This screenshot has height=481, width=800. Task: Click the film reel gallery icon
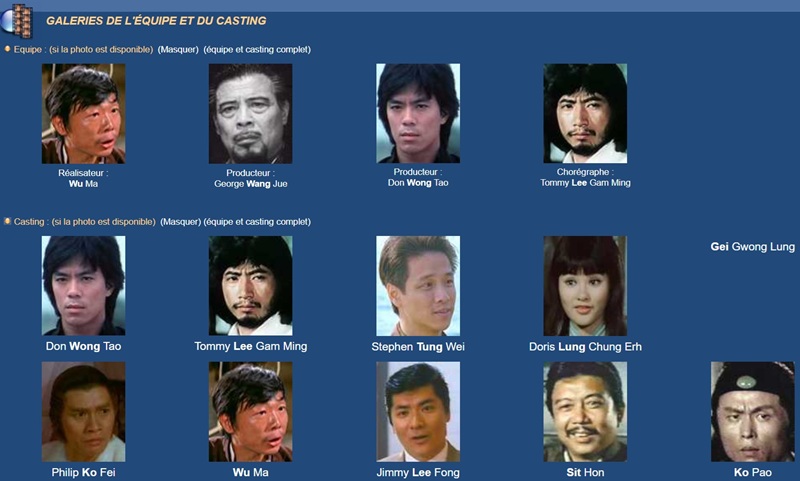[16, 20]
